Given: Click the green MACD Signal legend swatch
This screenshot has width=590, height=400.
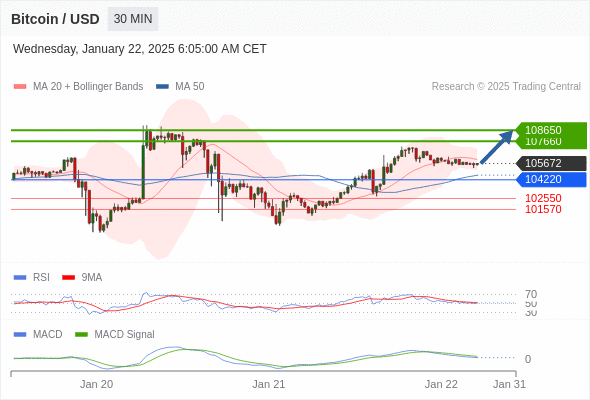Looking at the screenshot, I should [81, 335].
